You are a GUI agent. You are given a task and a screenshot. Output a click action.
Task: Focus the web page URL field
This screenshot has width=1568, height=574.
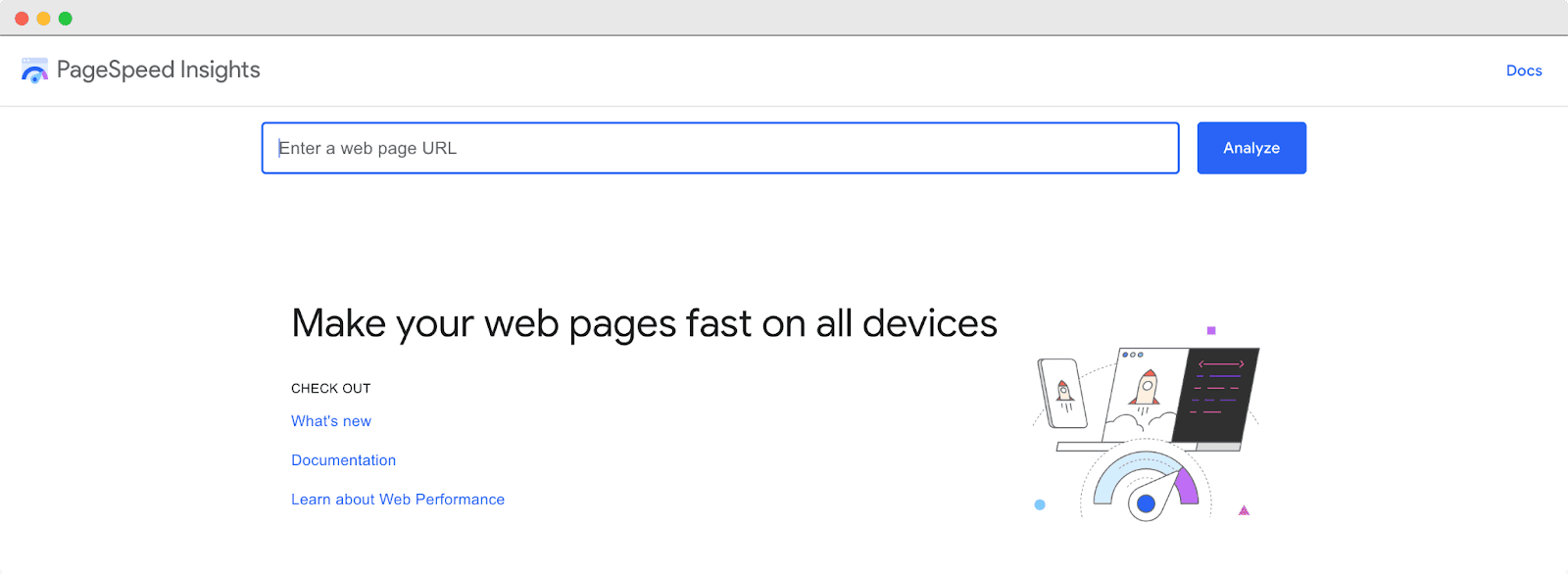point(719,148)
